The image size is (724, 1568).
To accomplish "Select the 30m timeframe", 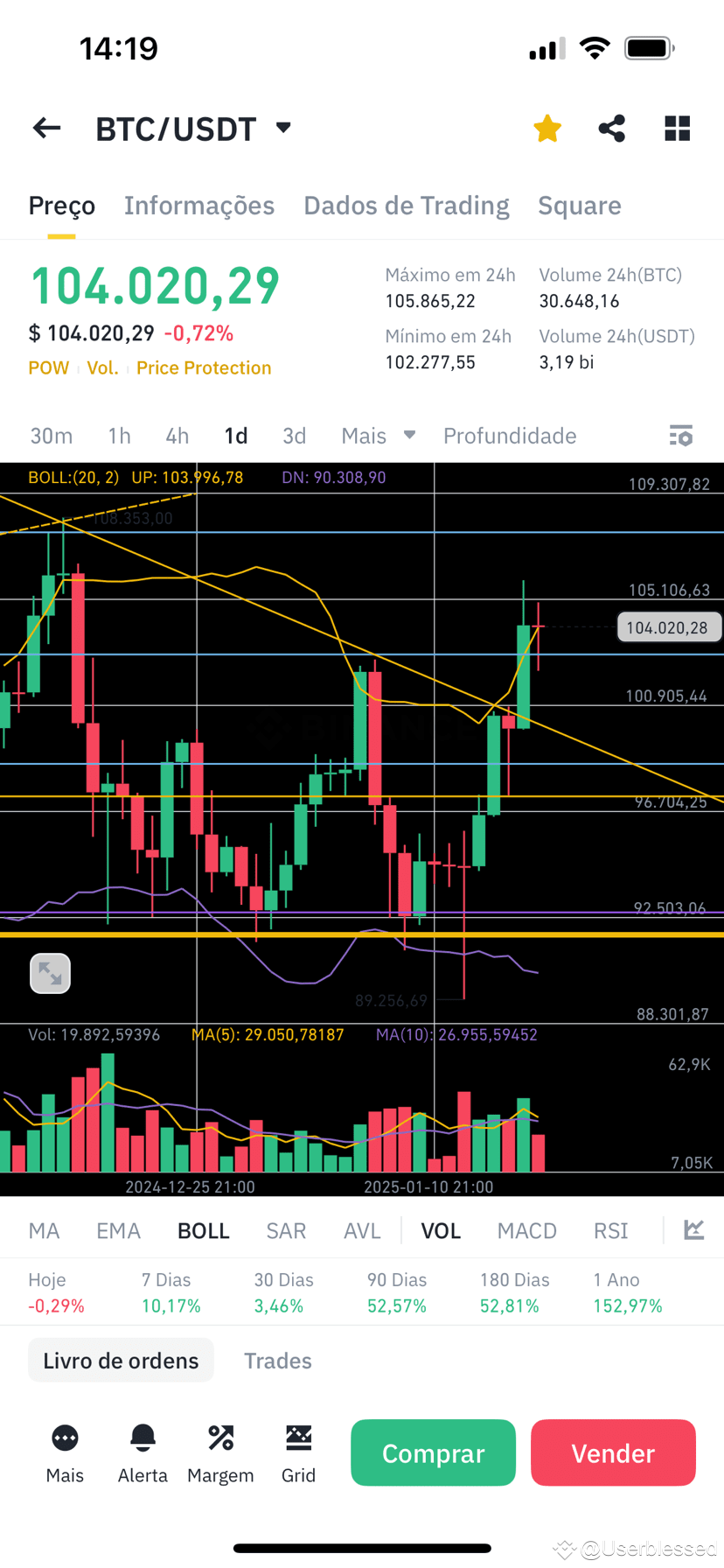I will click(52, 436).
